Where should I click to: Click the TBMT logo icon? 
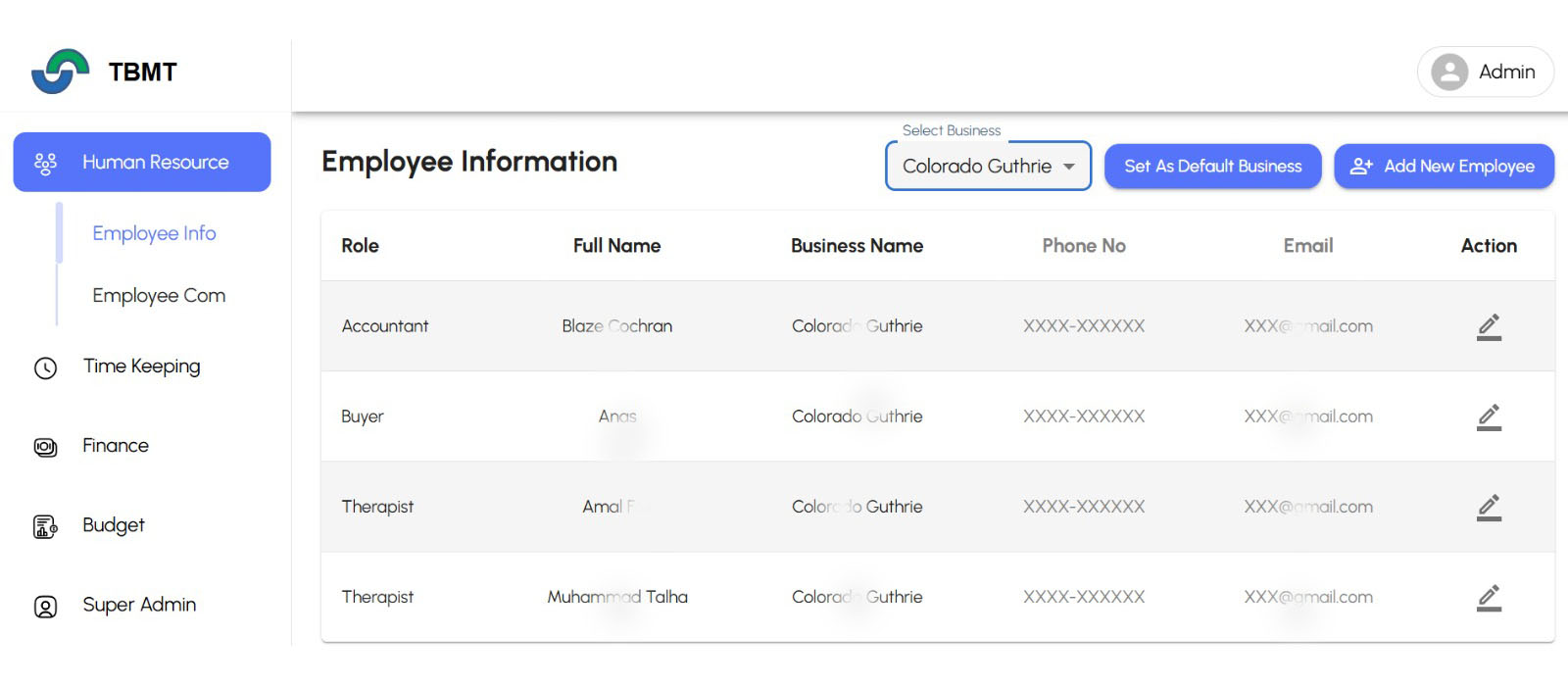coord(61,72)
